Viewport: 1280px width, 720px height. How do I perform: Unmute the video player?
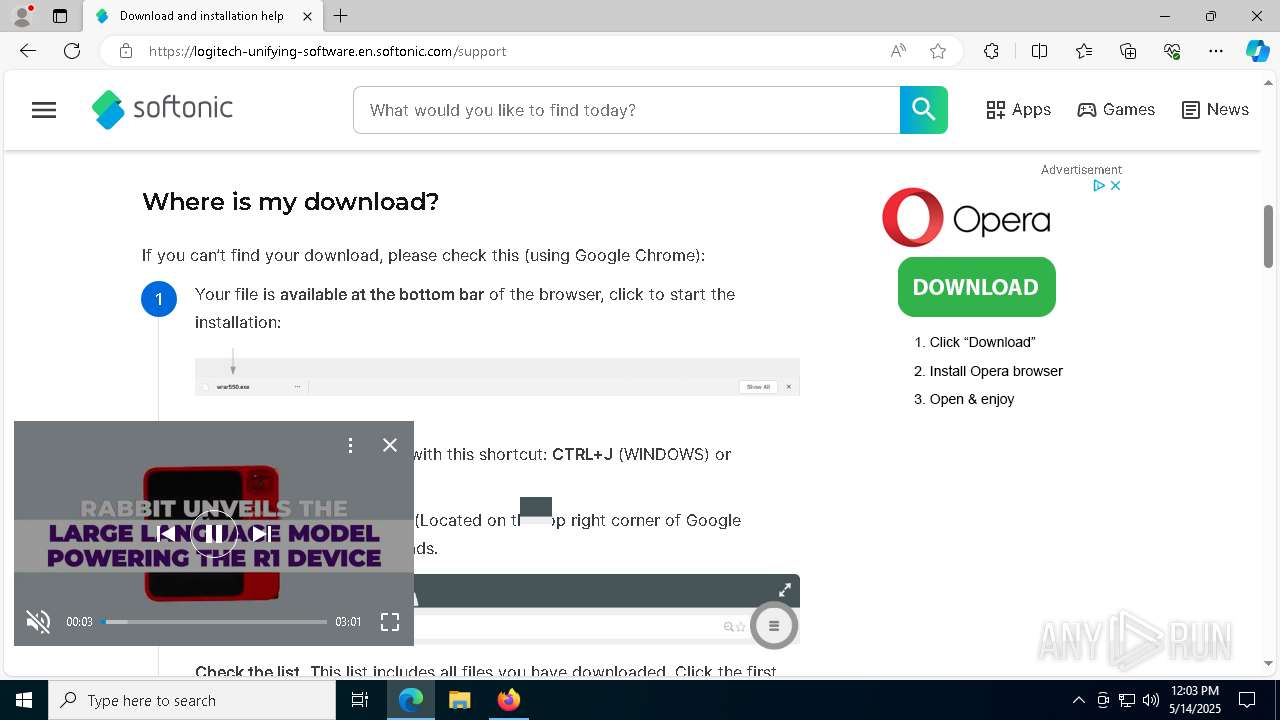(38, 622)
